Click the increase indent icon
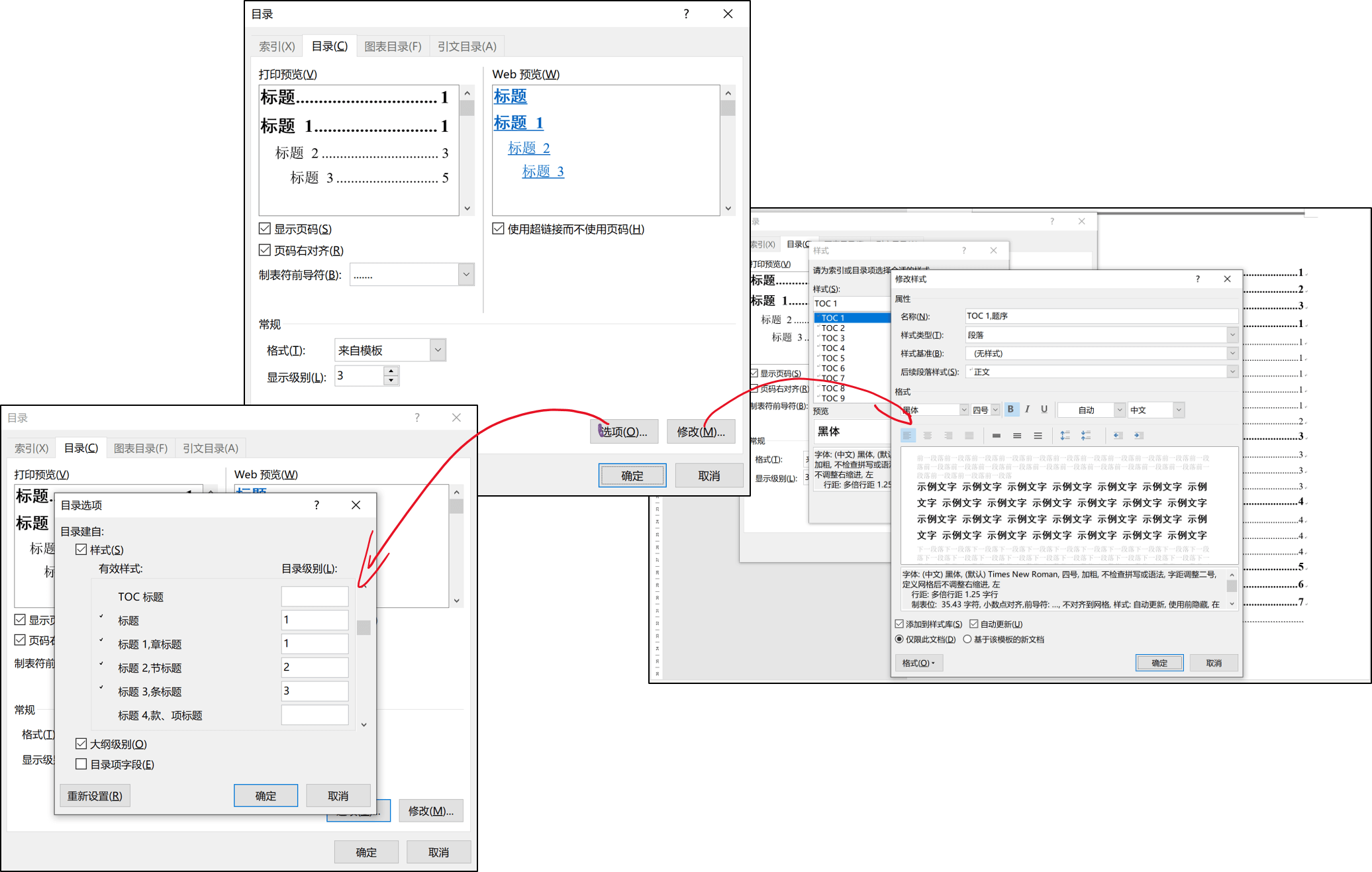This screenshot has width=1372, height=872. [1139, 435]
